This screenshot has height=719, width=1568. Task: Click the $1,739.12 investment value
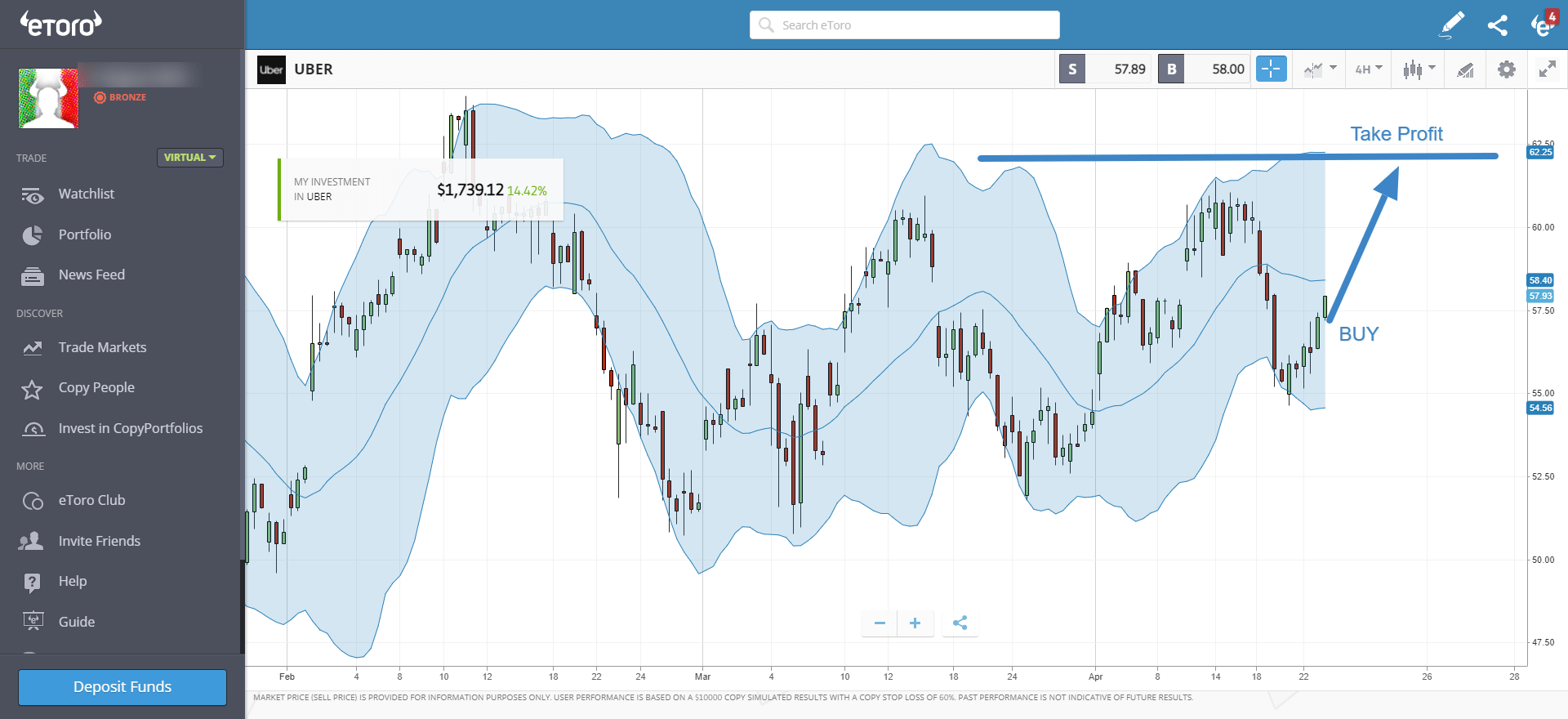[470, 190]
